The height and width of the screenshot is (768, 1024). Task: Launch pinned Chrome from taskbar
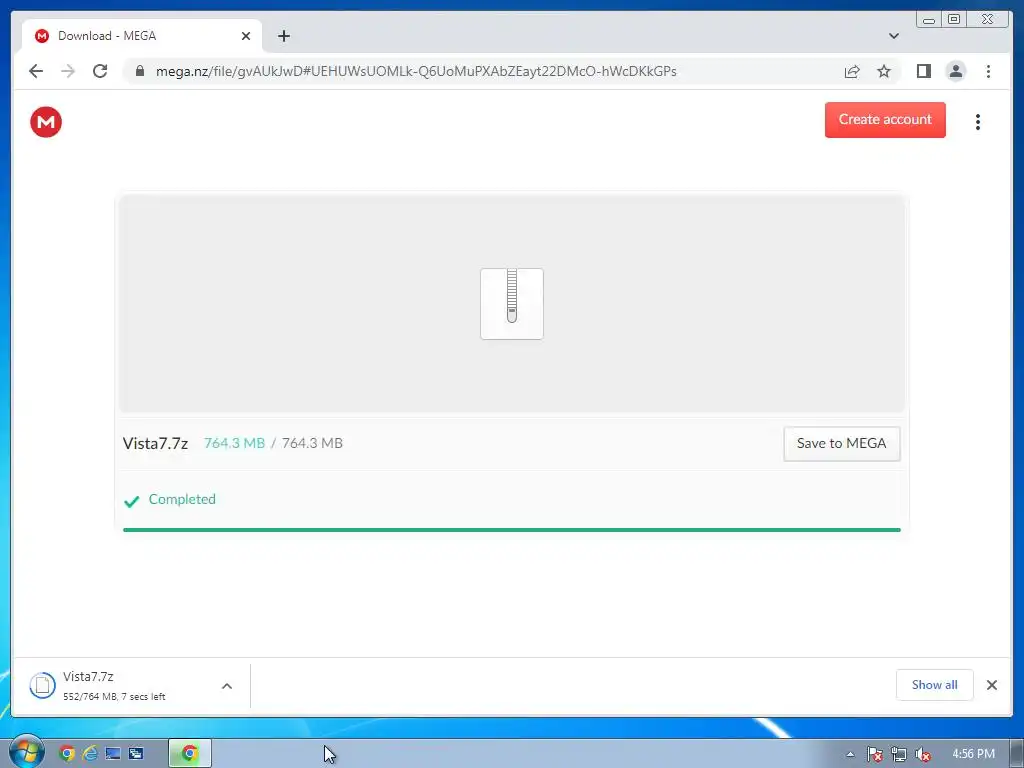(x=67, y=754)
